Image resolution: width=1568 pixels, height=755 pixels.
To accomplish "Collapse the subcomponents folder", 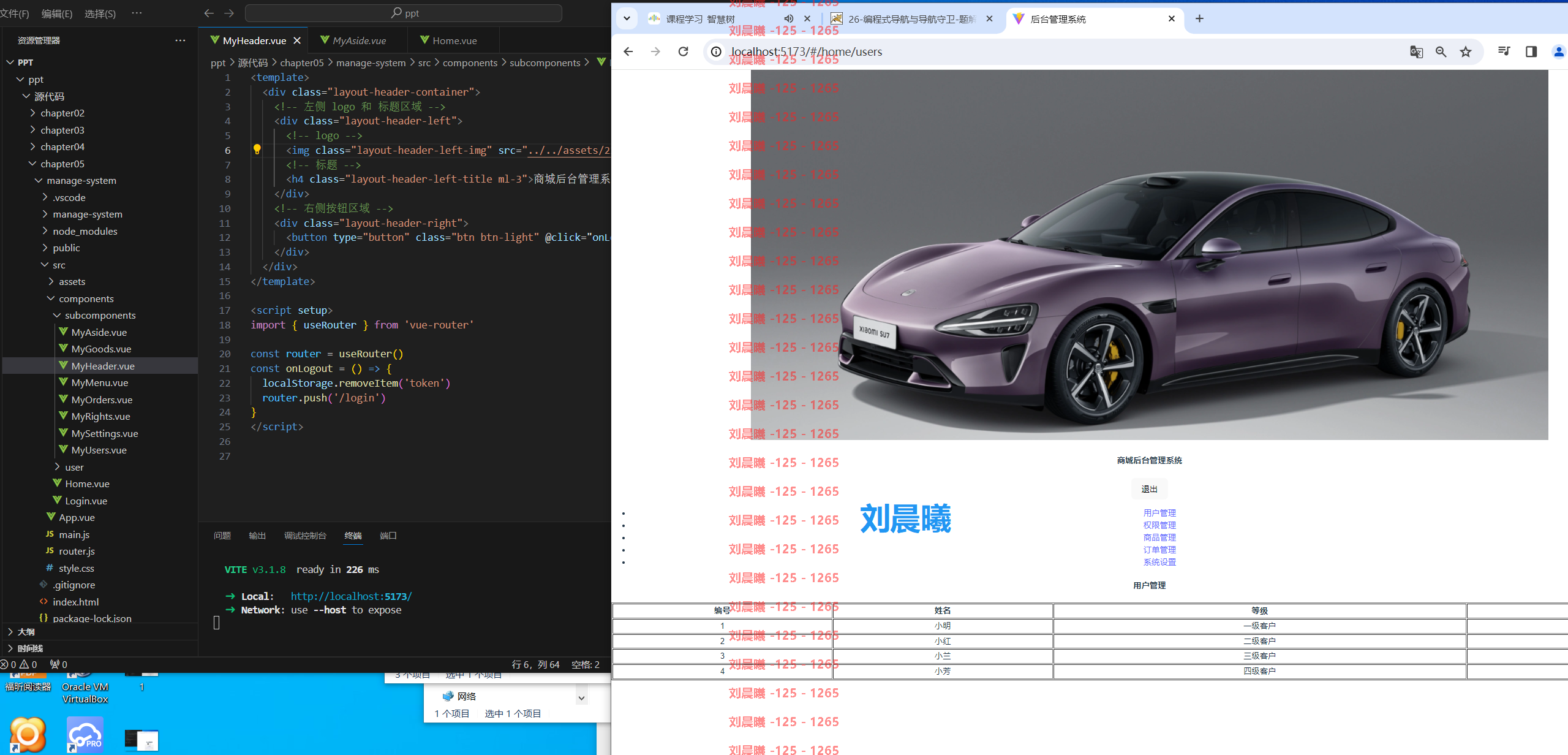I will [100, 315].
